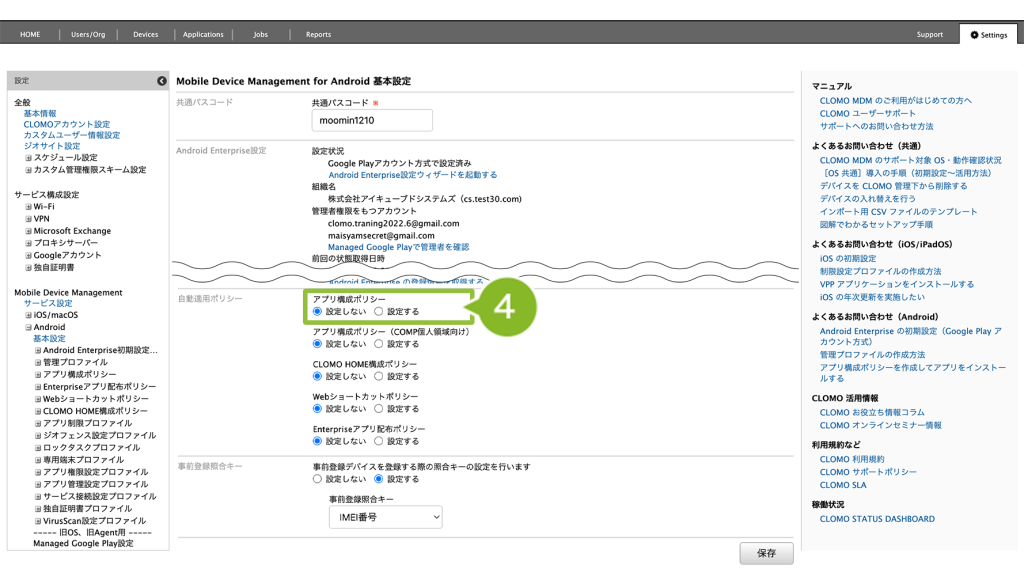Click the plus icon beside Googleアカウント

[29, 255]
